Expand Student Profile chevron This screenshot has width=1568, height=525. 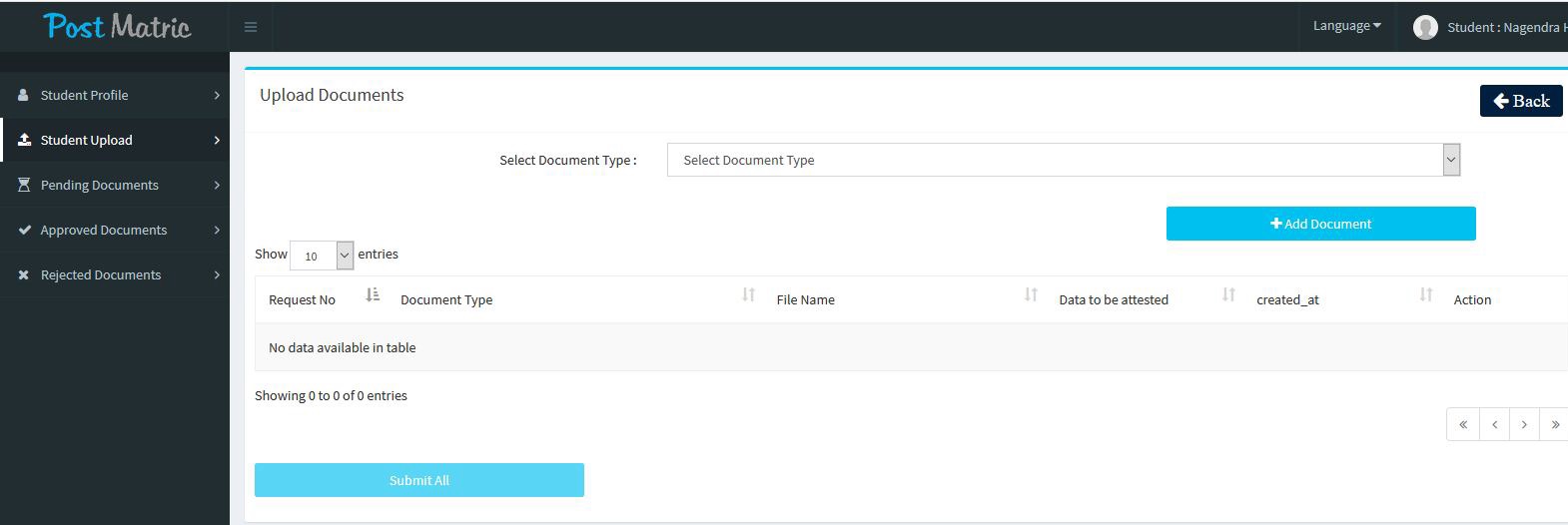pos(217,95)
